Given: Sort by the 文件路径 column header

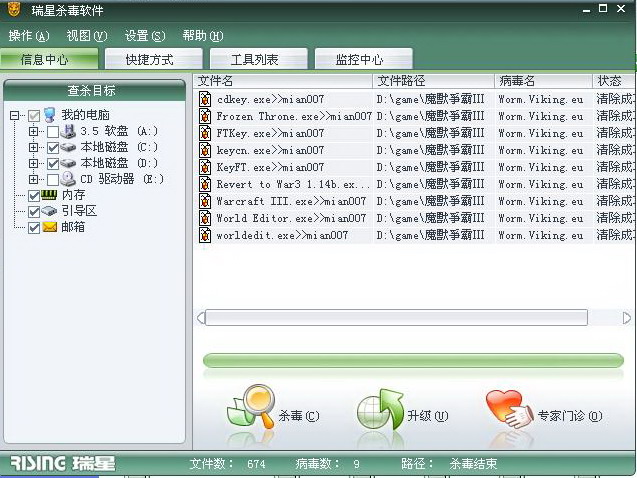Looking at the screenshot, I should pos(433,81).
